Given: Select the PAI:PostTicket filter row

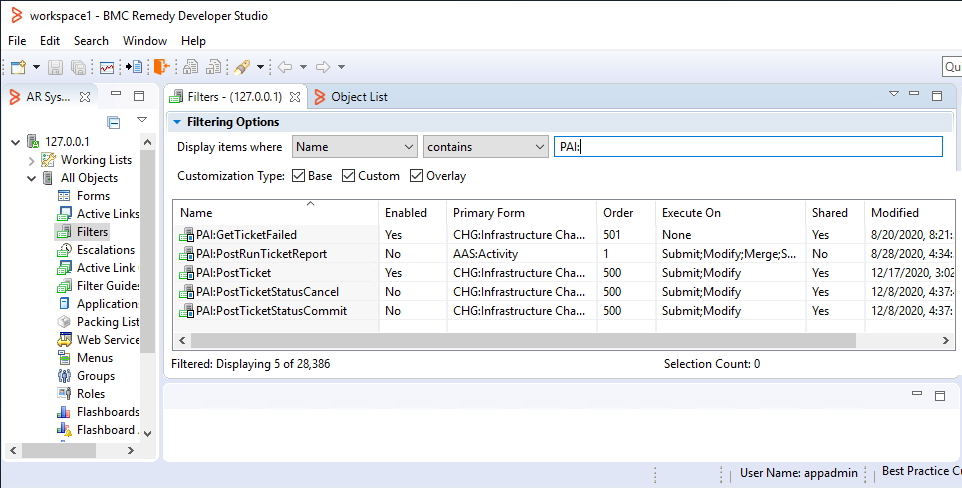Looking at the screenshot, I should coord(564,273).
